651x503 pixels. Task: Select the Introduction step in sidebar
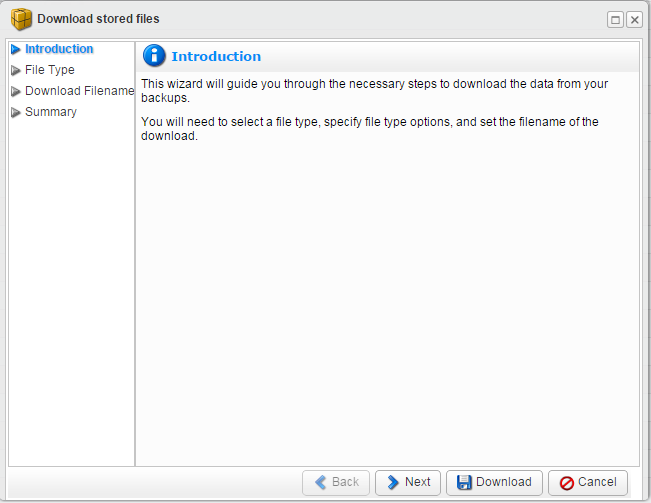pos(59,49)
